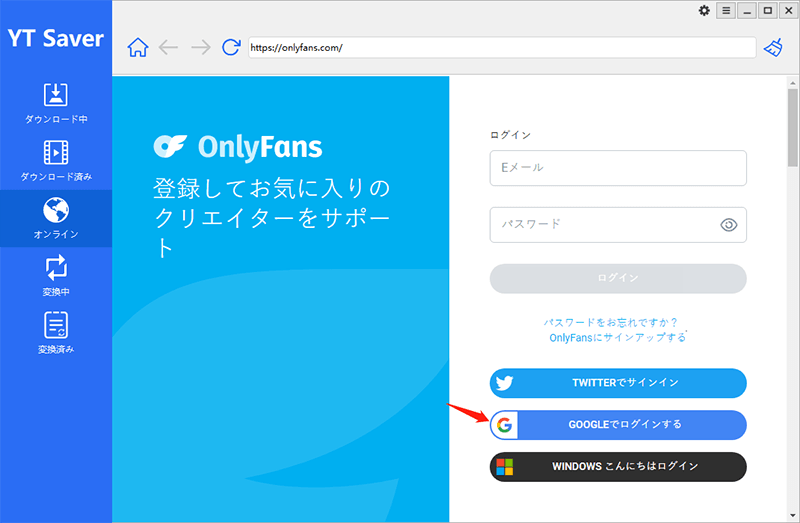Toggle password visibility with the eye icon
Screen dimensions: 800x523
coord(729,225)
